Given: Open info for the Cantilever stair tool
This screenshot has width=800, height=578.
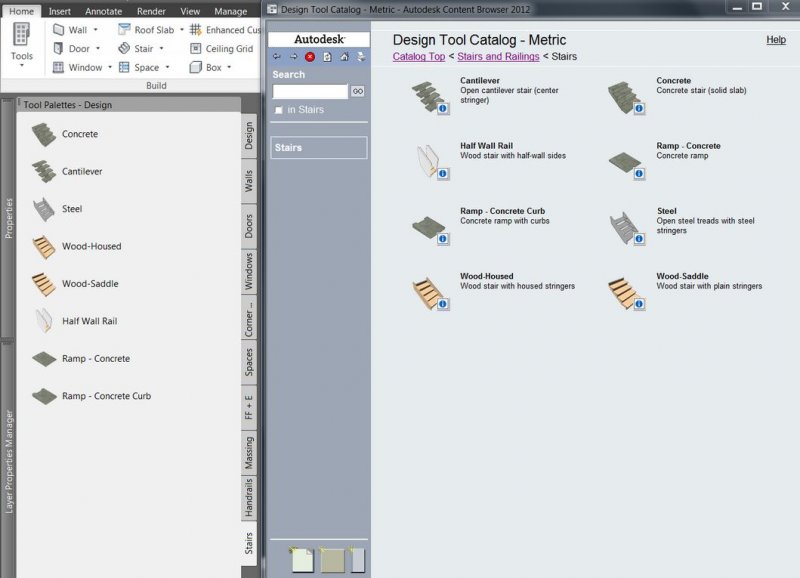Looking at the screenshot, I should [x=443, y=108].
